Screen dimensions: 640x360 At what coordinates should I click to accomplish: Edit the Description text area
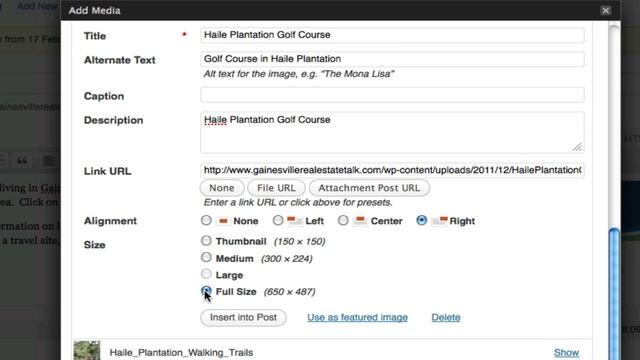tap(392, 132)
